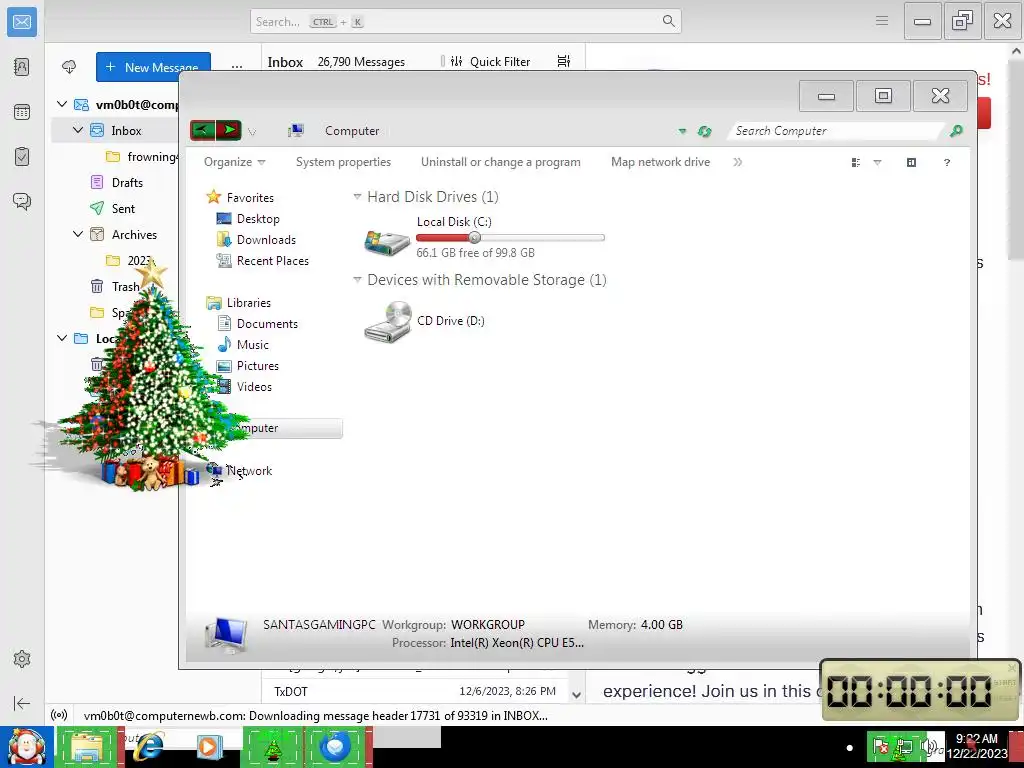This screenshot has width=1024, height=768.
Task: Open the Address Book sidebar icon
Action: pos(22,67)
